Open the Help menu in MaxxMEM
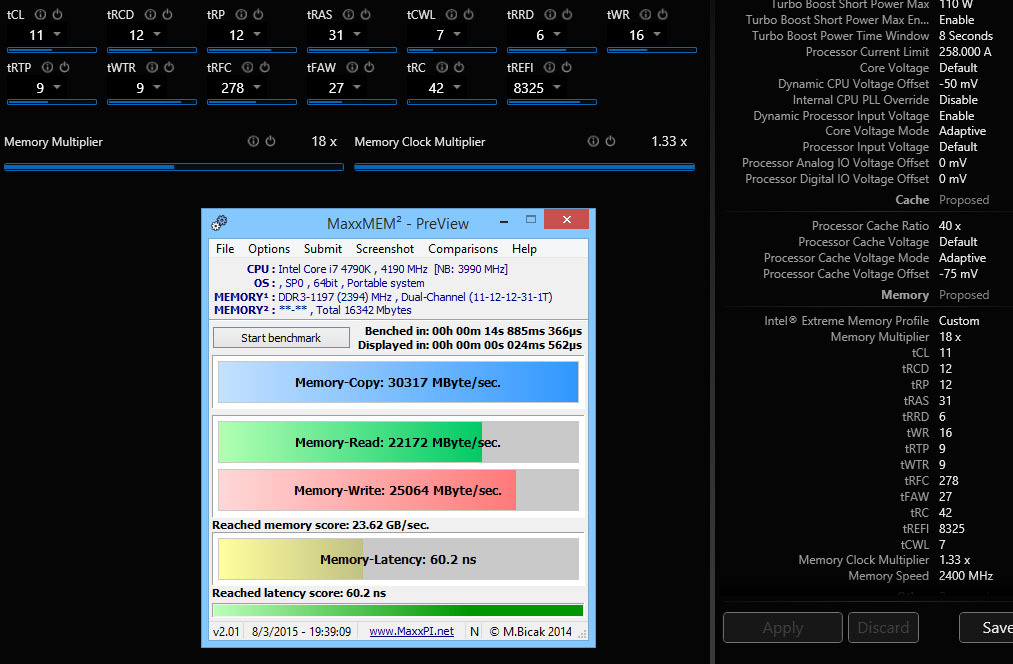The image size is (1013, 664). tap(525, 249)
